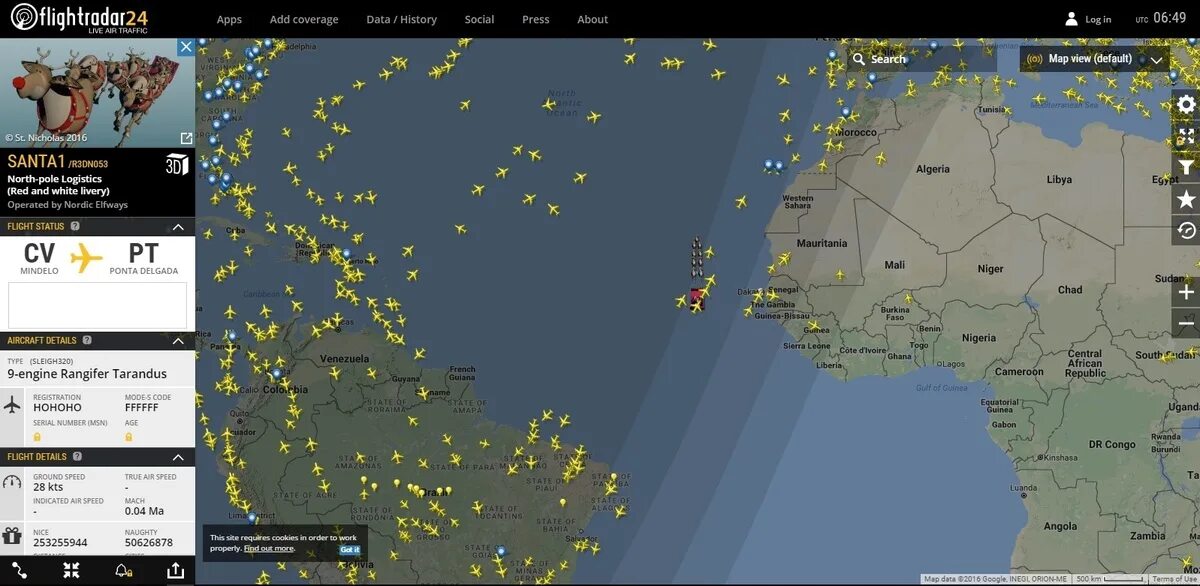
Task: Click the 0.04 Ma Mach value
Action: coord(144,511)
